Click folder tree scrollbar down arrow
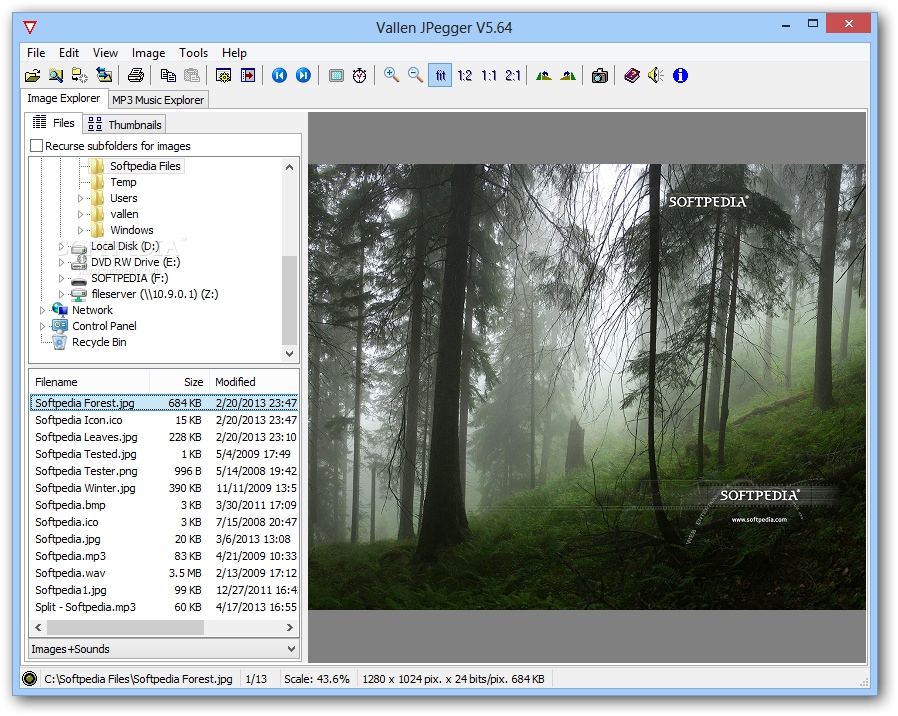 point(290,354)
